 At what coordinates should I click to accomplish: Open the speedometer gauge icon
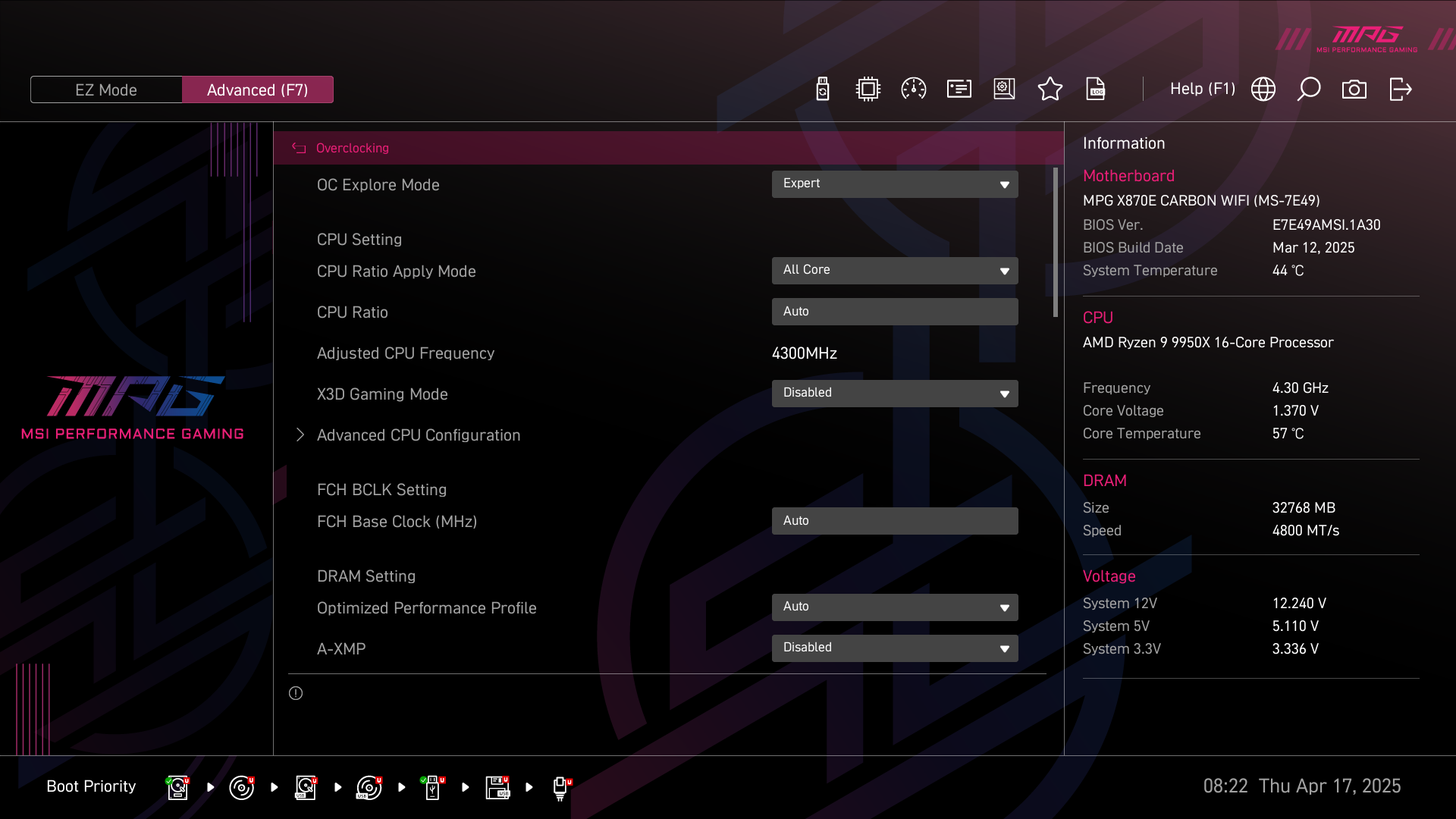coord(913,89)
